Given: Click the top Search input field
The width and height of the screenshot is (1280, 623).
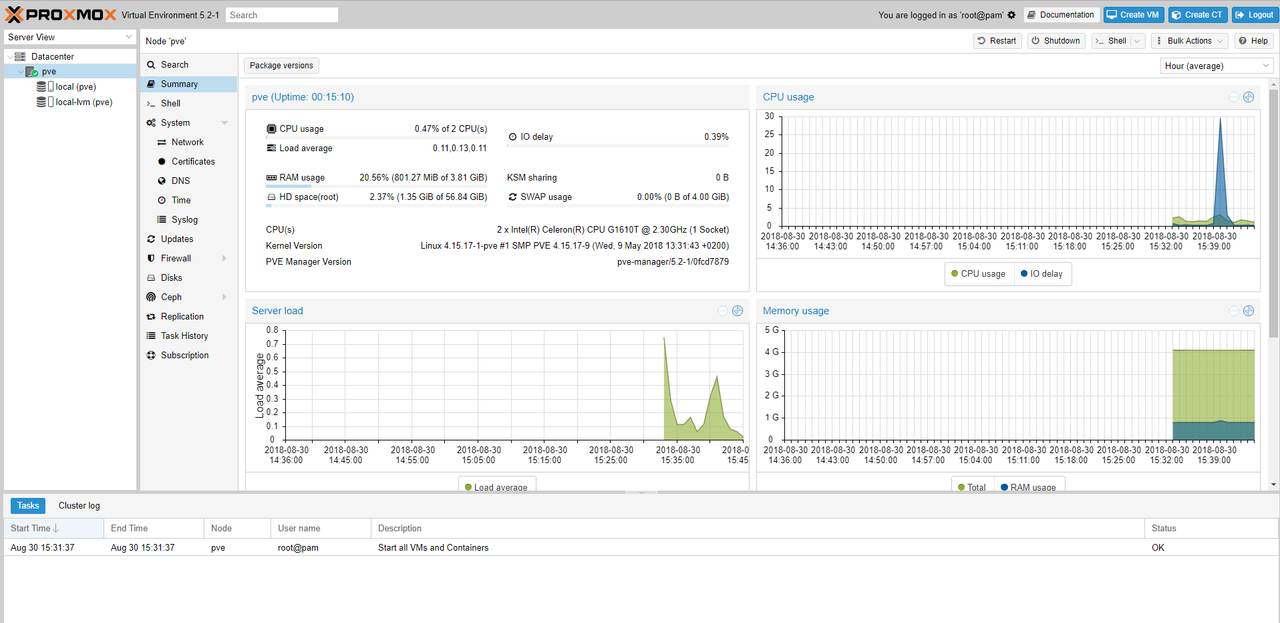Looking at the screenshot, I should [282, 15].
